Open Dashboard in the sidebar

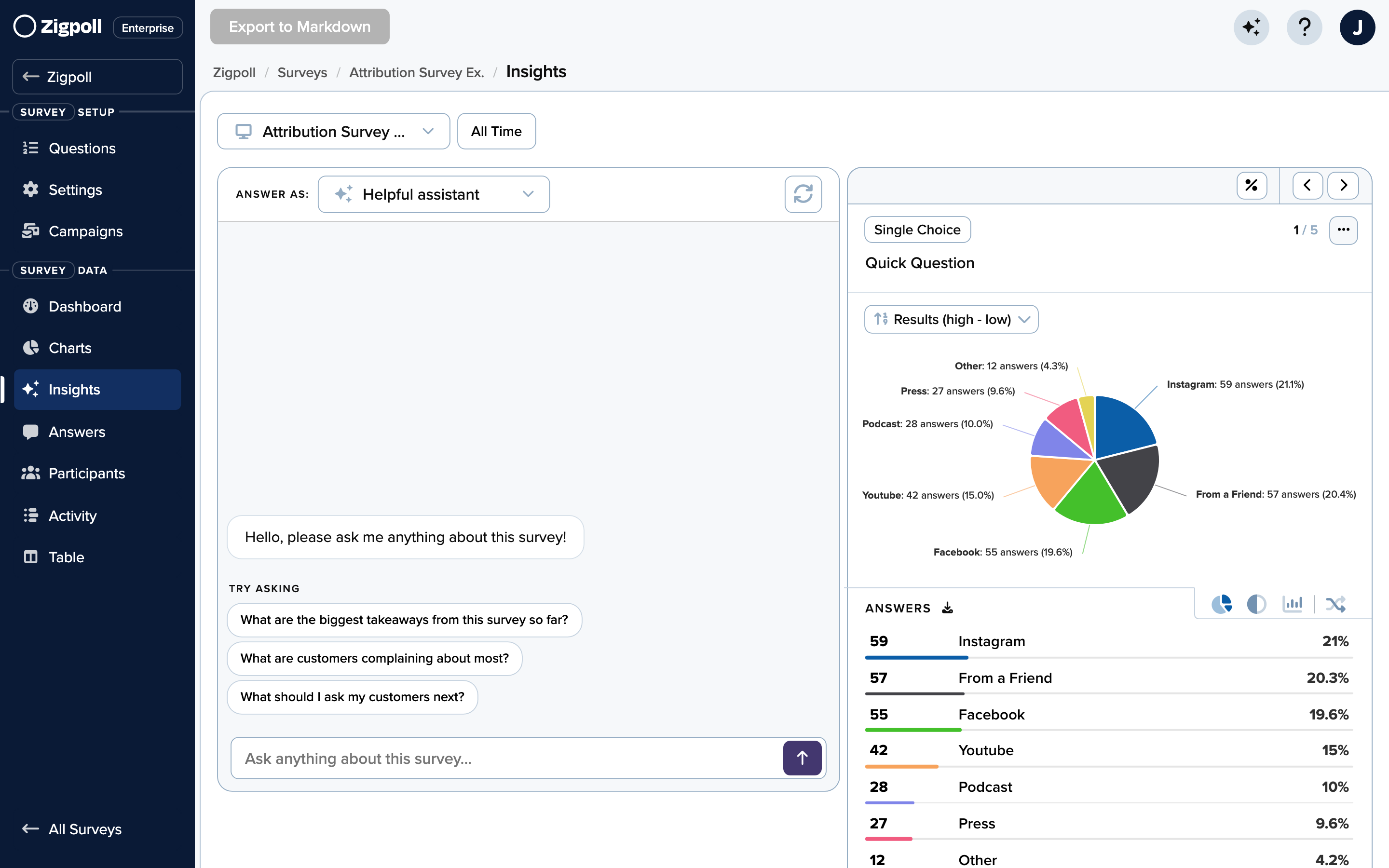click(97, 306)
